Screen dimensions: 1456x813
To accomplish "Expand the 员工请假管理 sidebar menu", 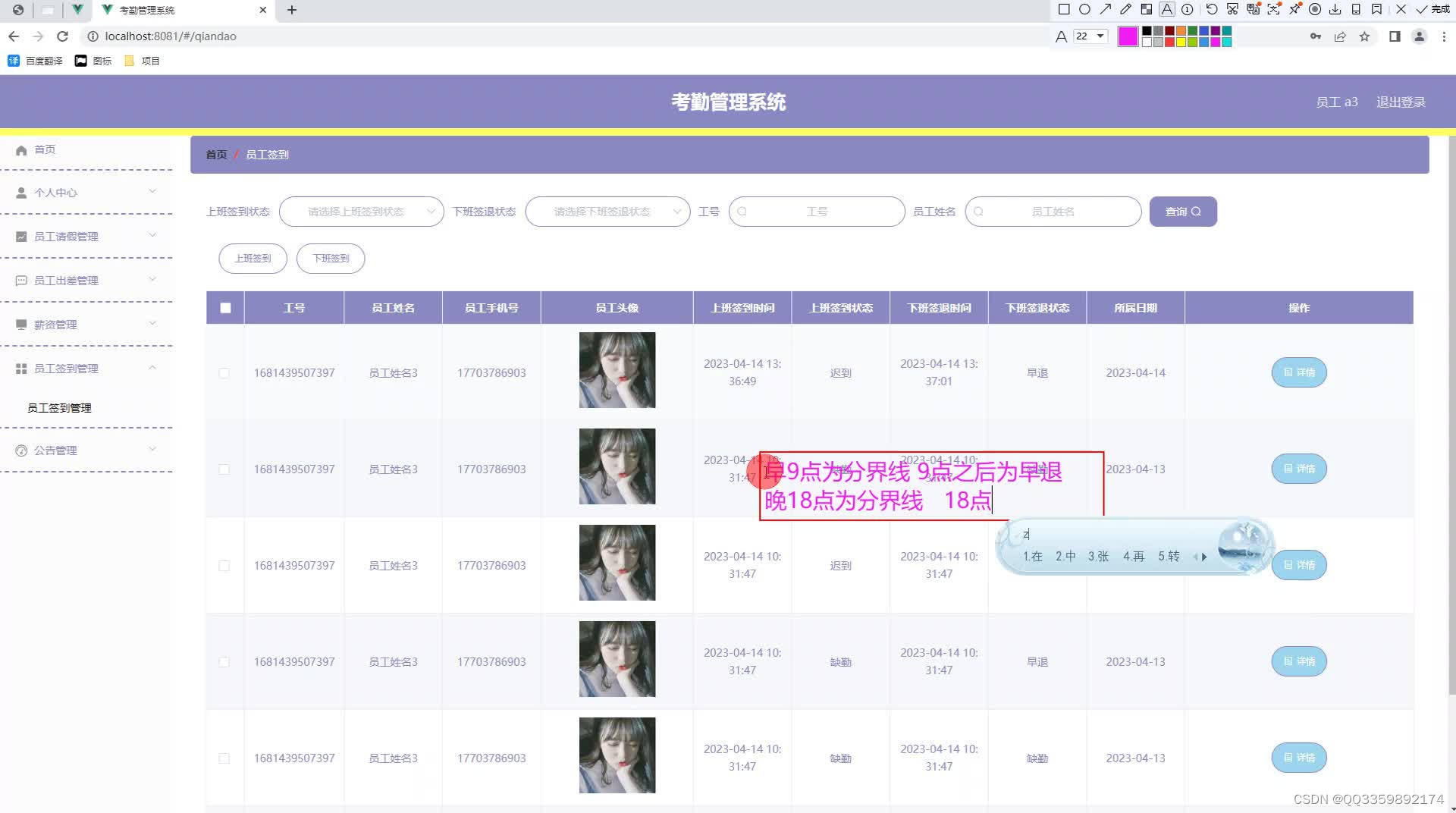I will click(86, 237).
